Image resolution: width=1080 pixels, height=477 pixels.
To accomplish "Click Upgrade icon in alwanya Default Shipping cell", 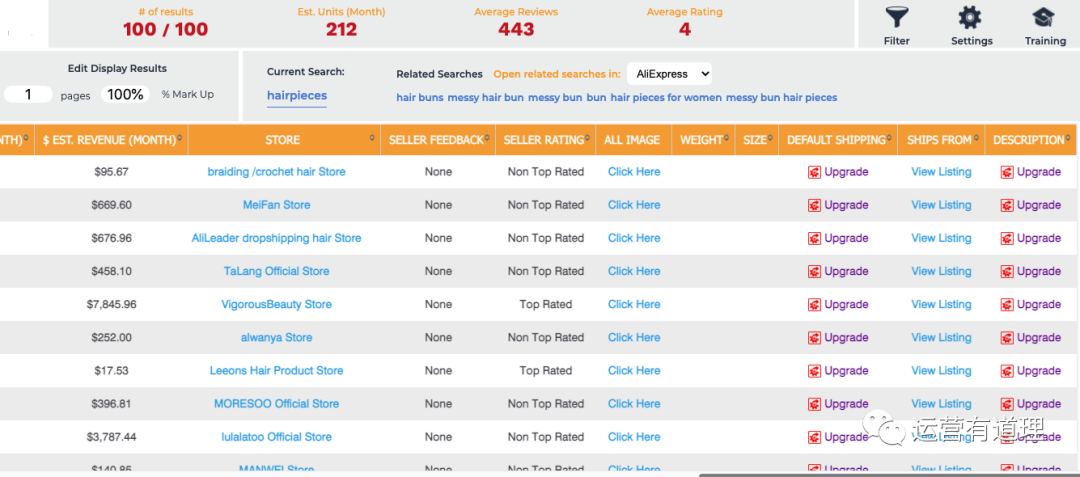I will [x=814, y=338].
